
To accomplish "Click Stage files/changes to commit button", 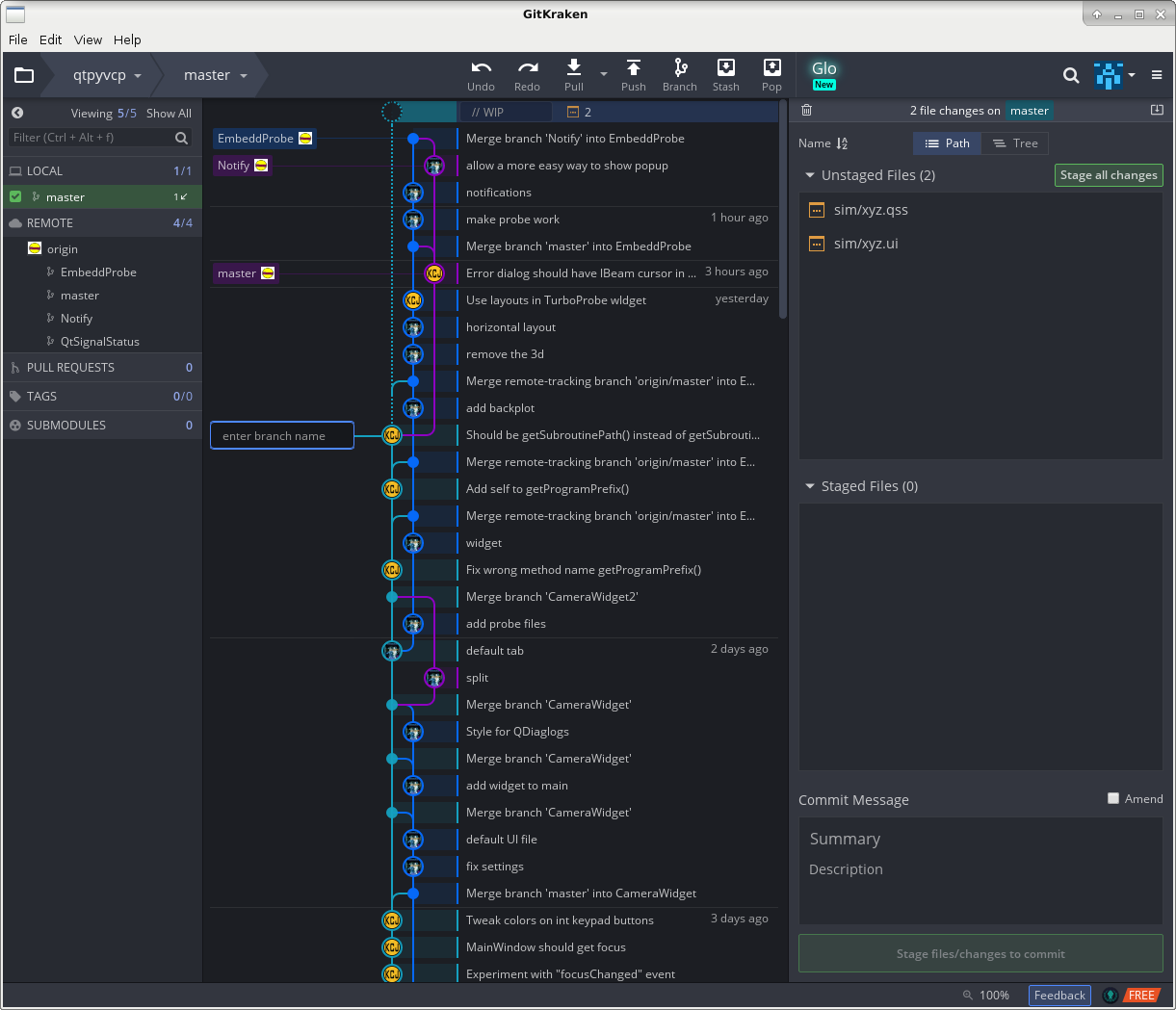I will (x=980, y=953).
